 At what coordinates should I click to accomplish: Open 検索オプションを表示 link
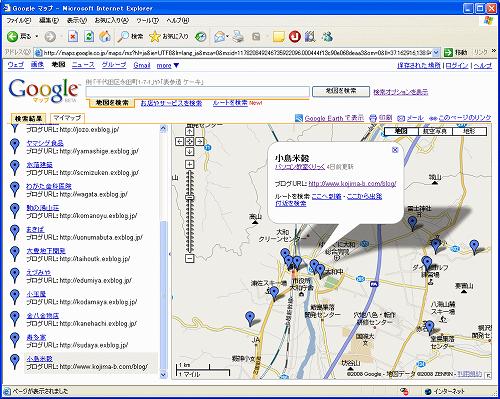click(x=400, y=92)
